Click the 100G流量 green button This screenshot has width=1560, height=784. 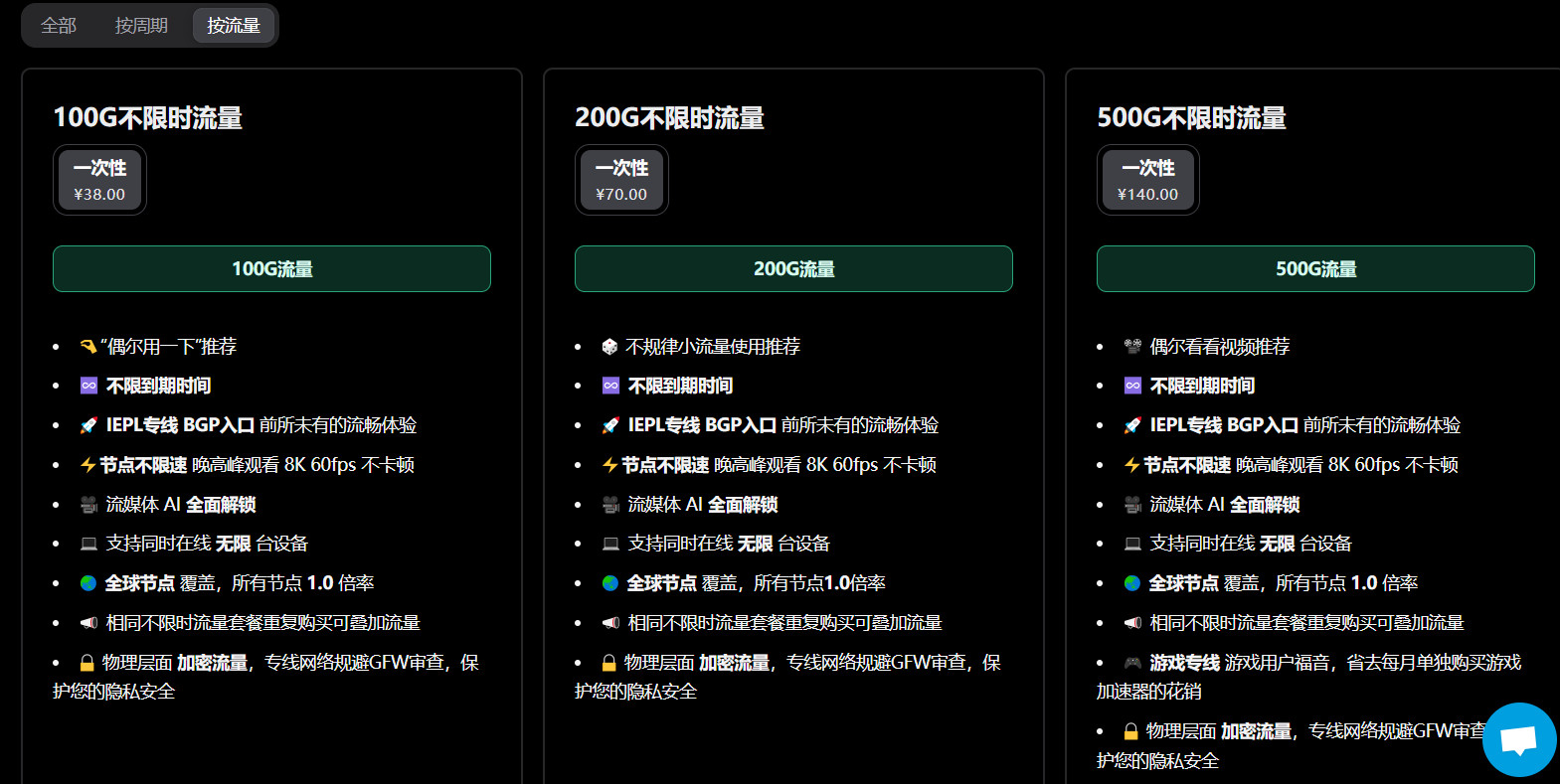pos(271,269)
